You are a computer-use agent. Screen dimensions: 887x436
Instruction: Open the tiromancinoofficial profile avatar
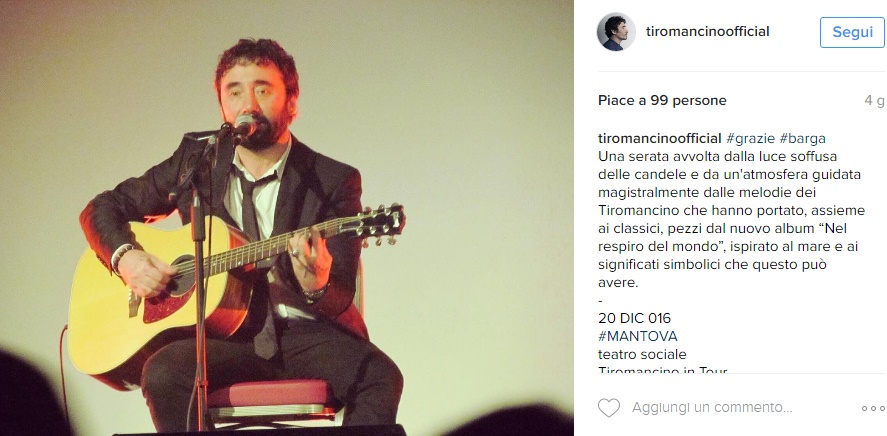[x=616, y=32]
